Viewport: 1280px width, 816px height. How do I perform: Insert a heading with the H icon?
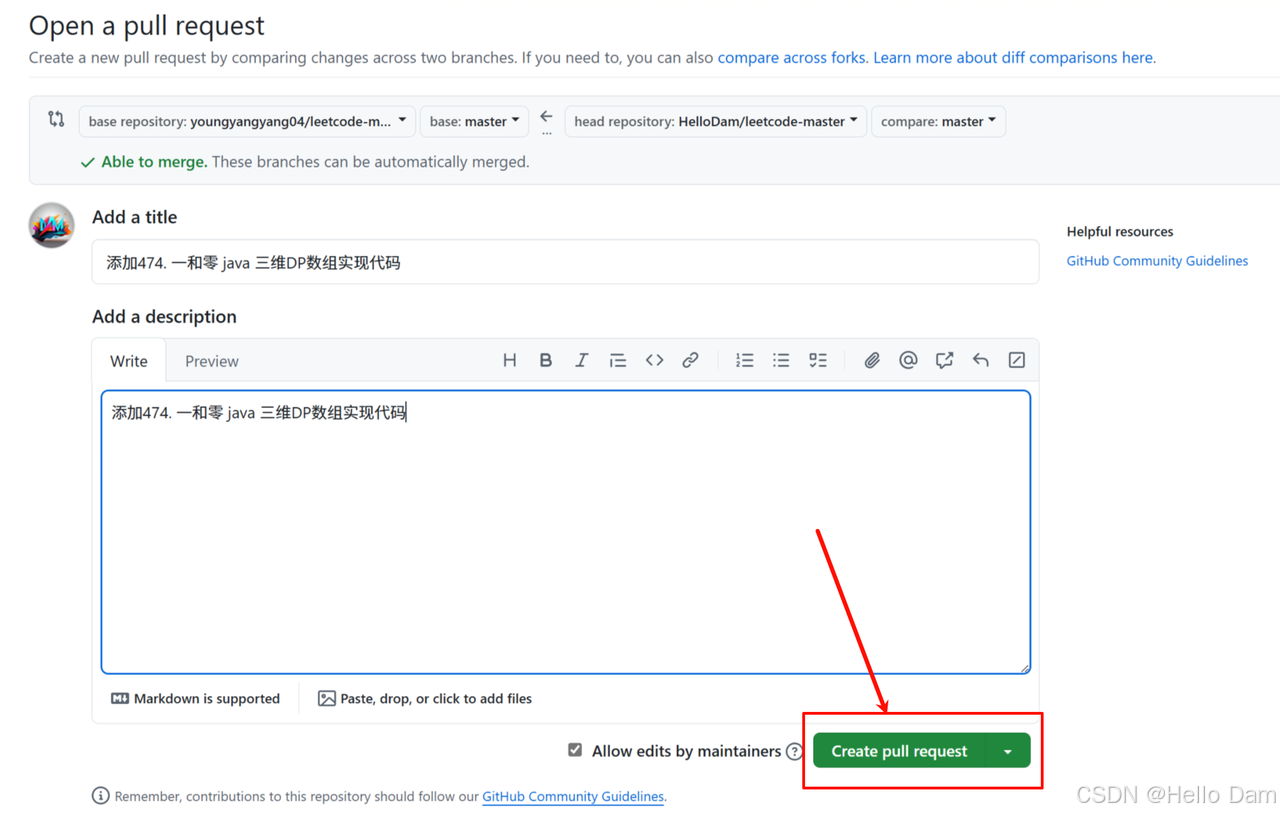coord(510,360)
